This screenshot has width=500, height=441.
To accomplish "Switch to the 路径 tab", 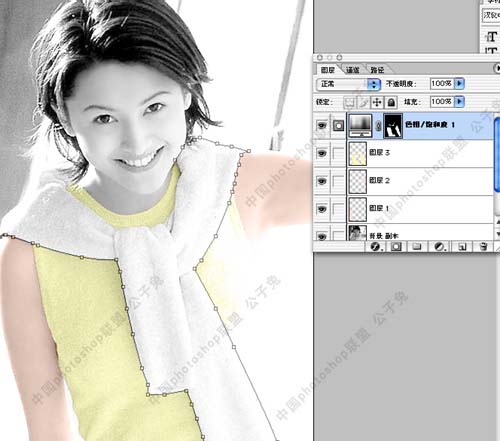I will [377, 70].
